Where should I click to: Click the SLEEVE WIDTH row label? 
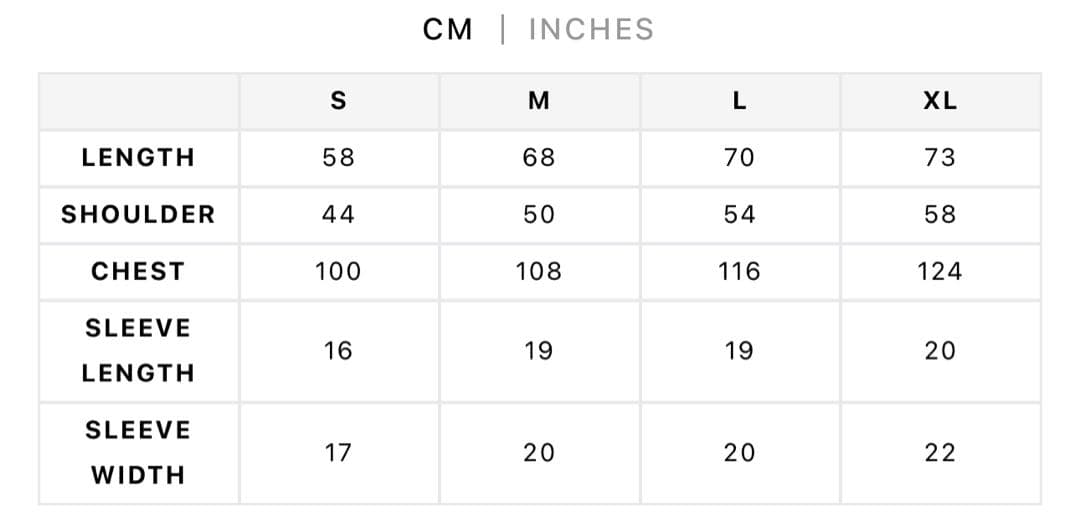(x=138, y=452)
